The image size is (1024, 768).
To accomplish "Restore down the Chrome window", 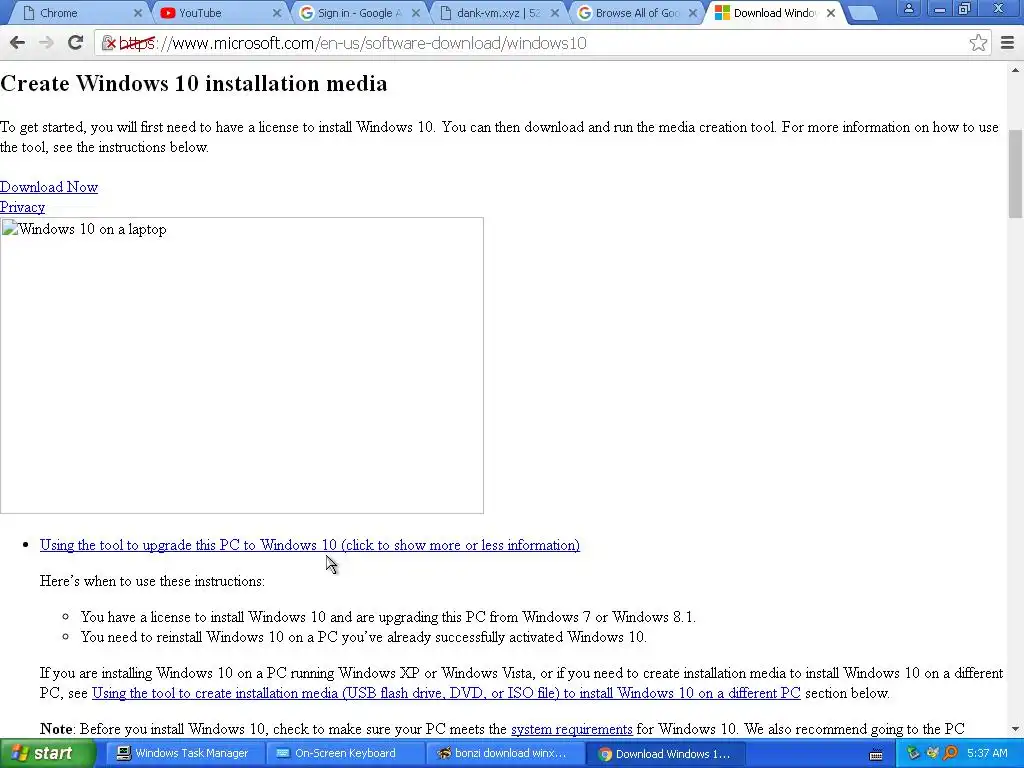I will click(x=965, y=9).
